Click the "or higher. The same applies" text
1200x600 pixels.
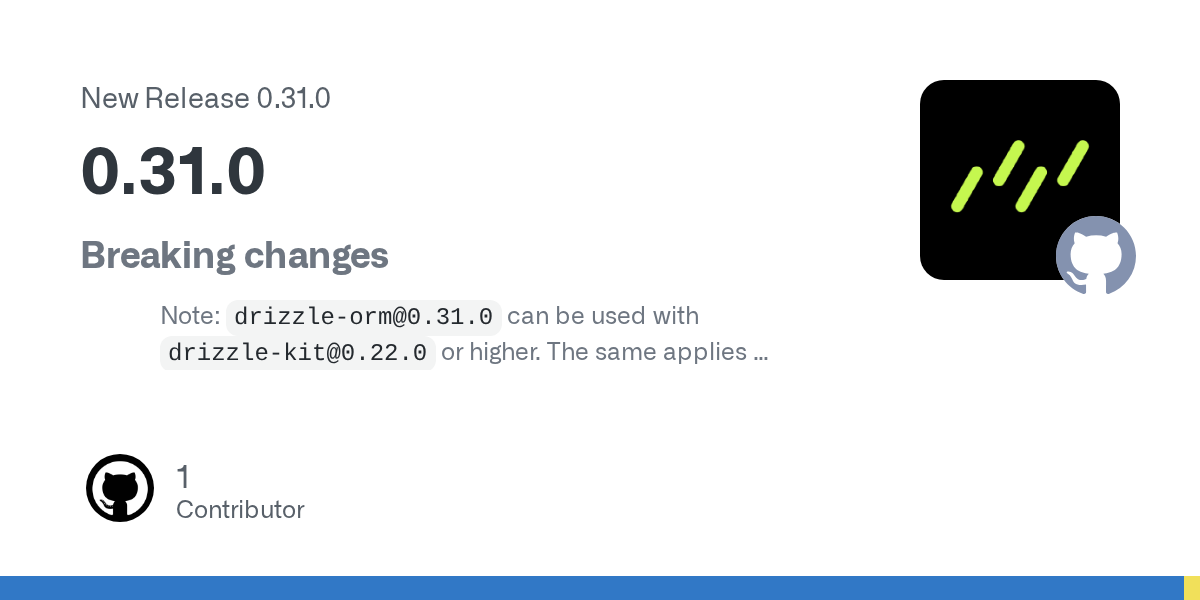tap(594, 352)
